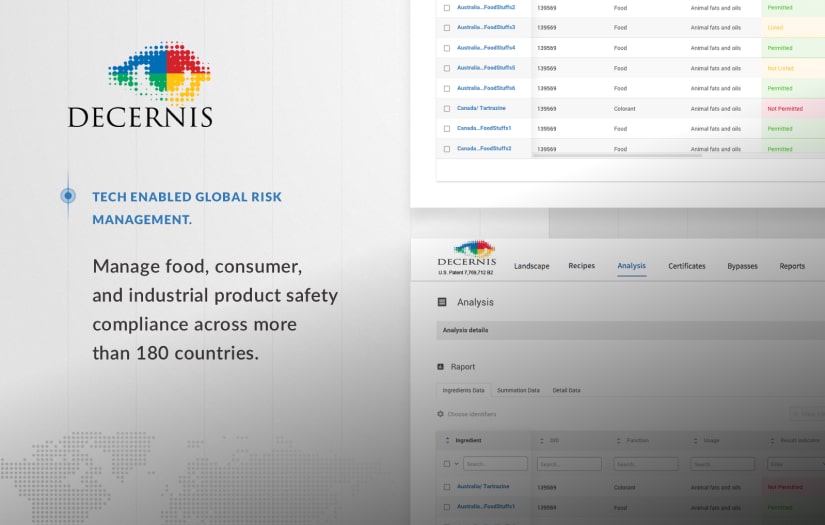
Task: Sort by the DID column arrows
Action: (x=541, y=440)
